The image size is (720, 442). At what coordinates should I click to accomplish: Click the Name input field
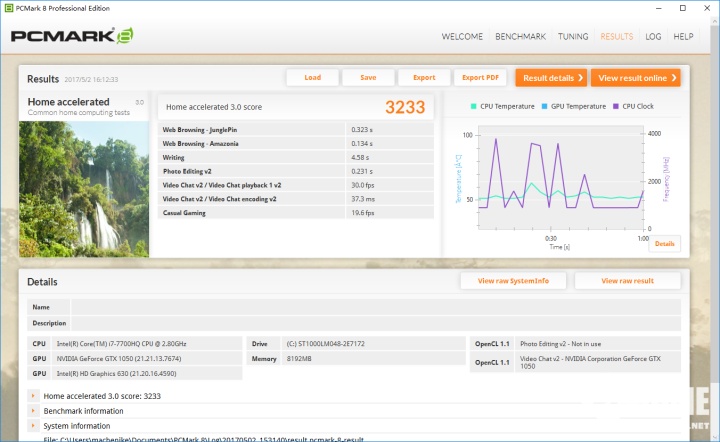[375, 307]
